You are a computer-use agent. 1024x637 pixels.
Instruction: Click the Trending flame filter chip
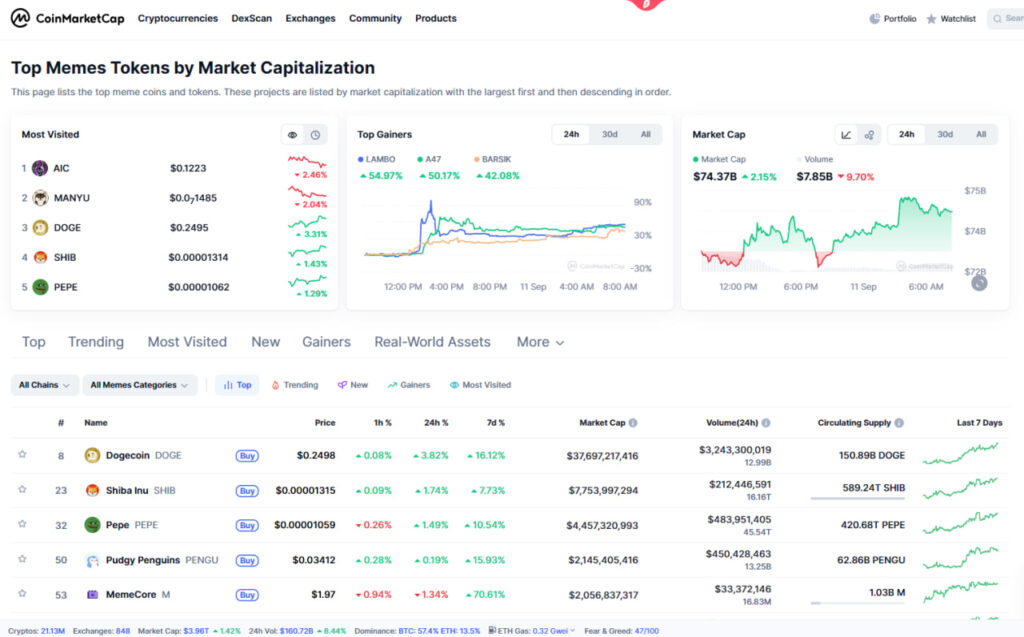(295, 385)
